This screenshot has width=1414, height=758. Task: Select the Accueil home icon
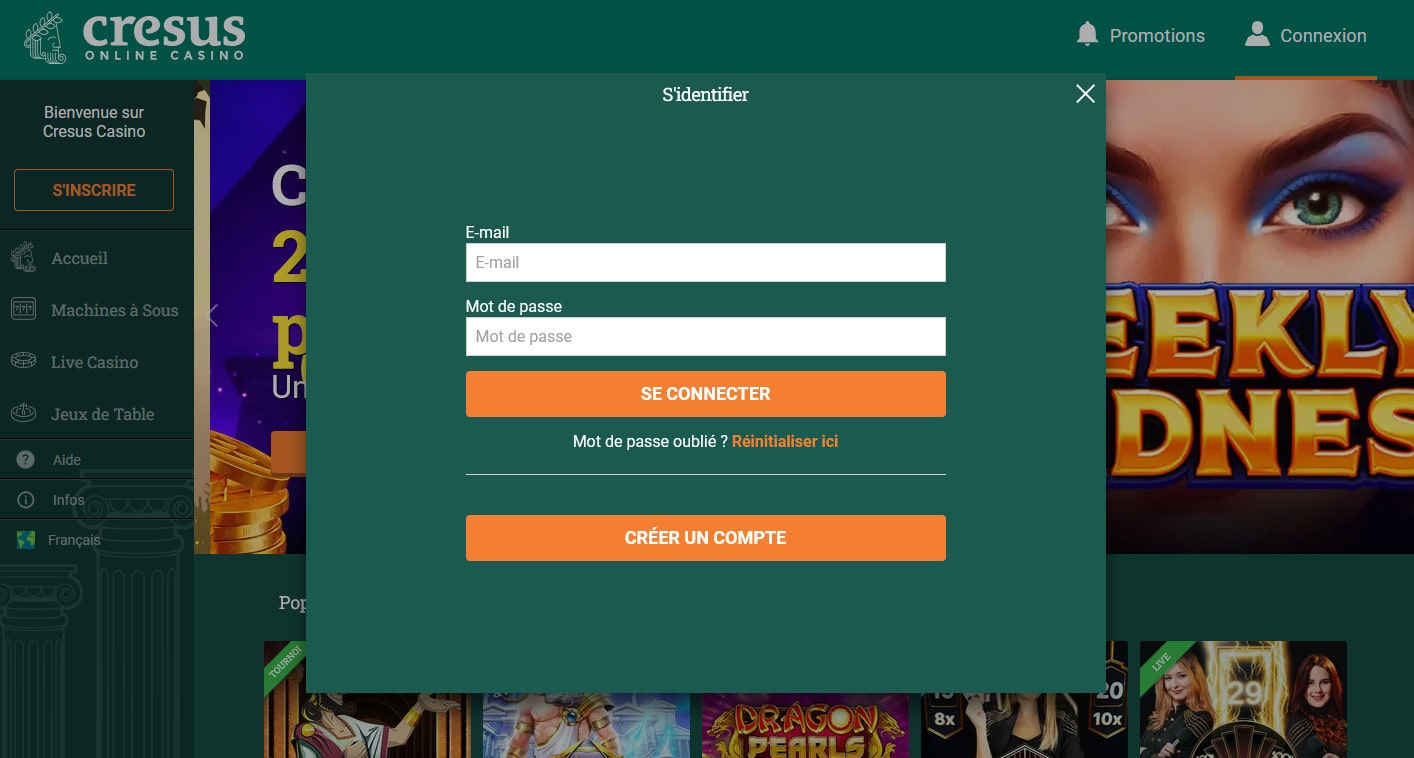[24, 257]
